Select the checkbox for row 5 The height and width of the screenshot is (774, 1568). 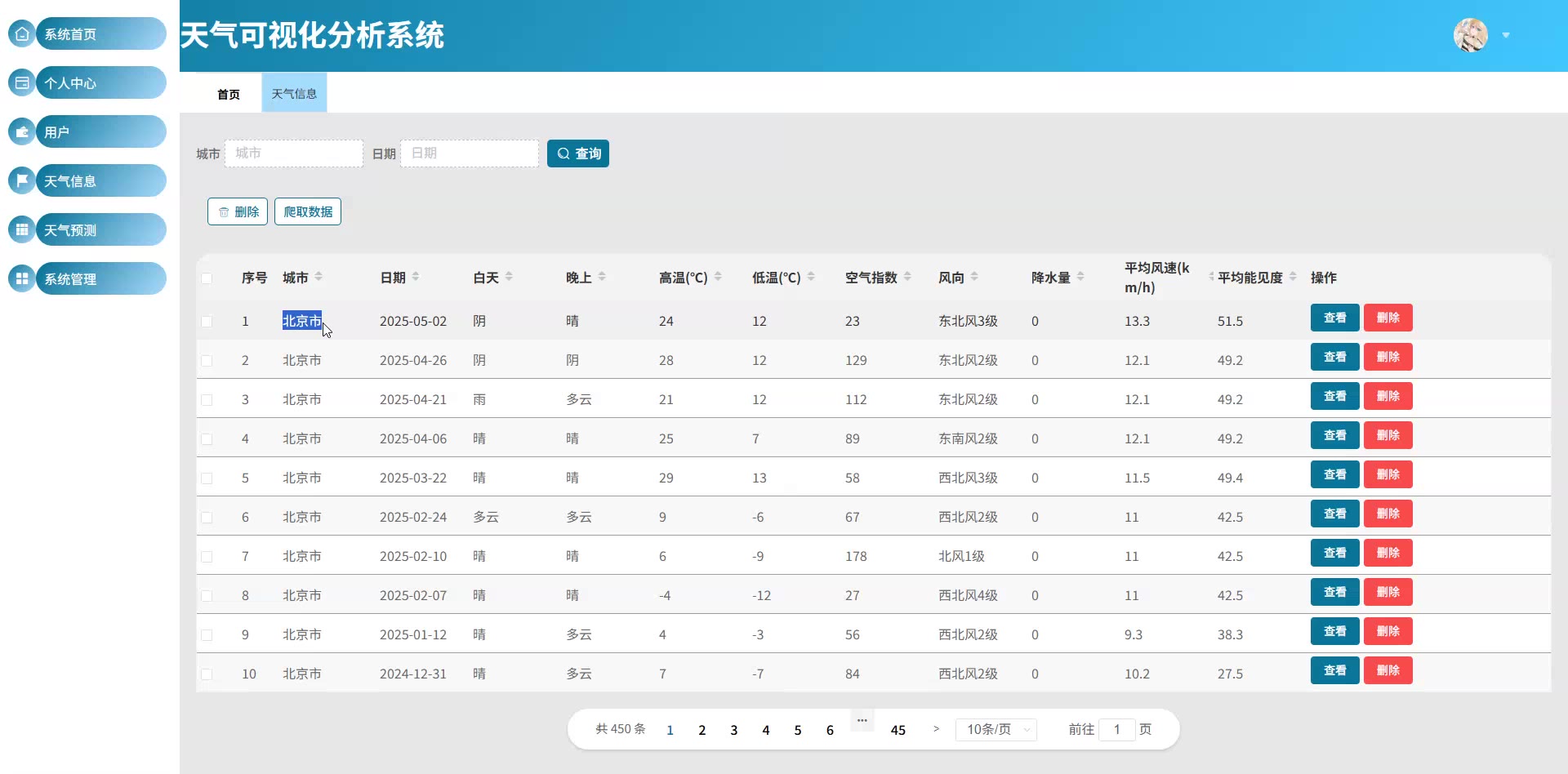207,478
